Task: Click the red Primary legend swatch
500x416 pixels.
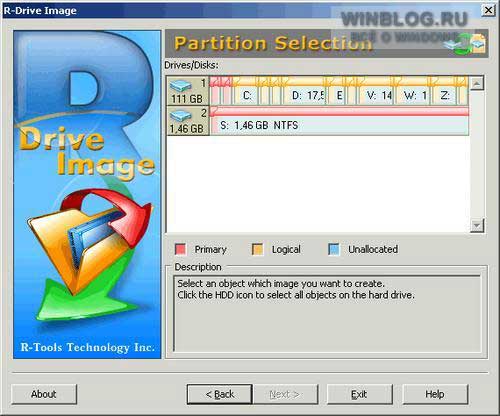Action: 180,249
